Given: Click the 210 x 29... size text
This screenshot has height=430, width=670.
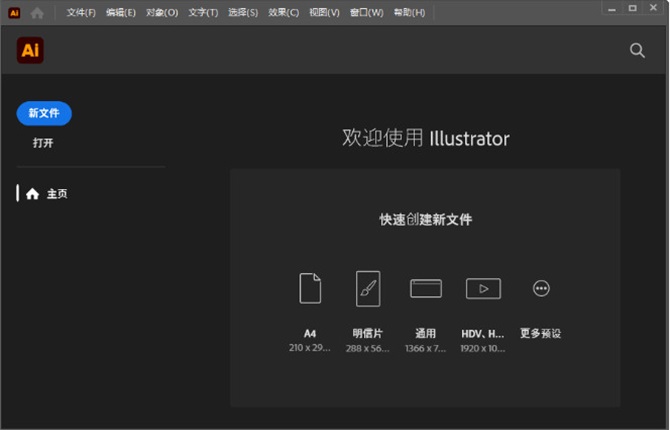Looking at the screenshot, I should (310, 348).
